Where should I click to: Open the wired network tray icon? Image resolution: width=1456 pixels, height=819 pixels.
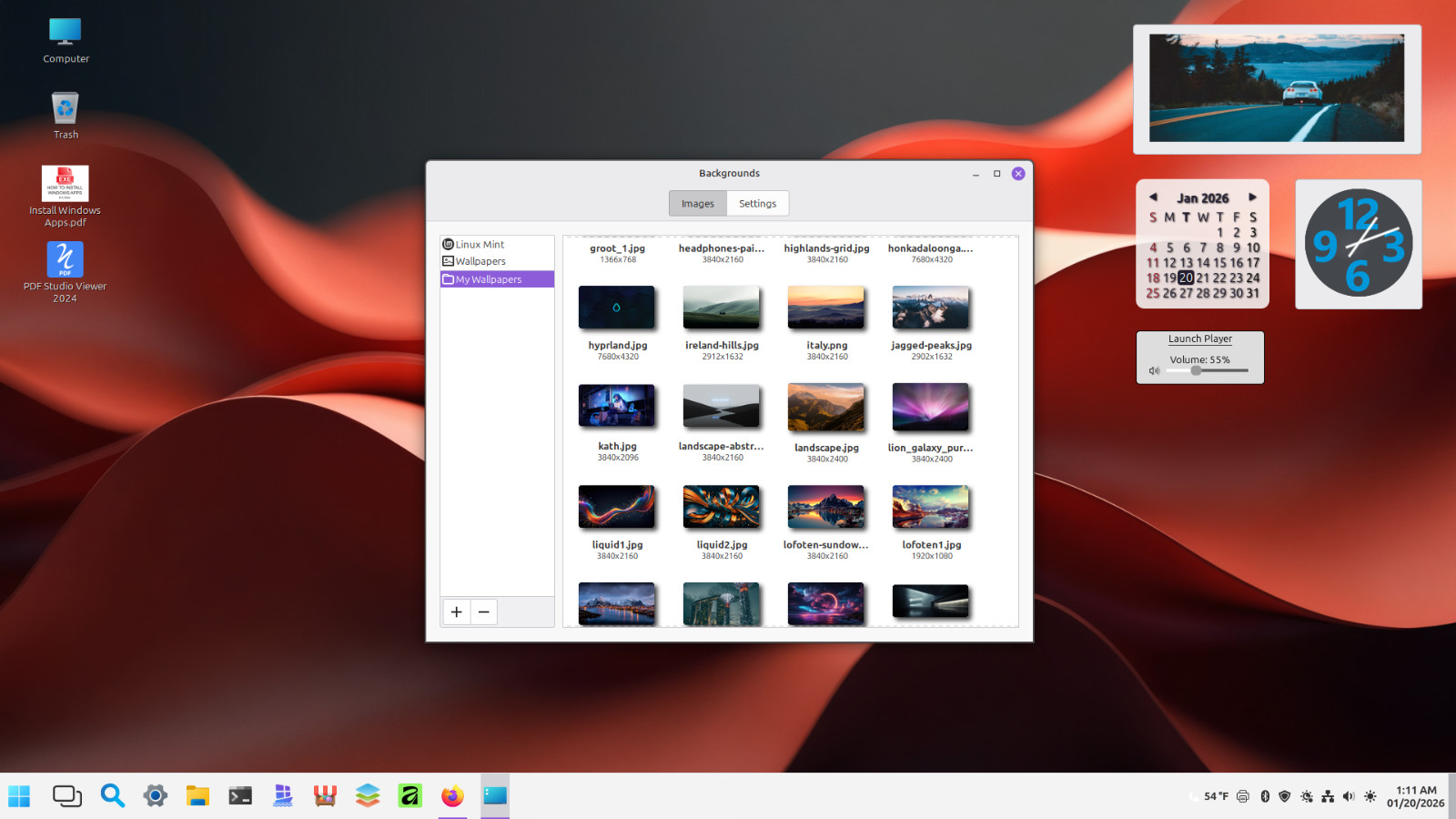(1328, 796)
